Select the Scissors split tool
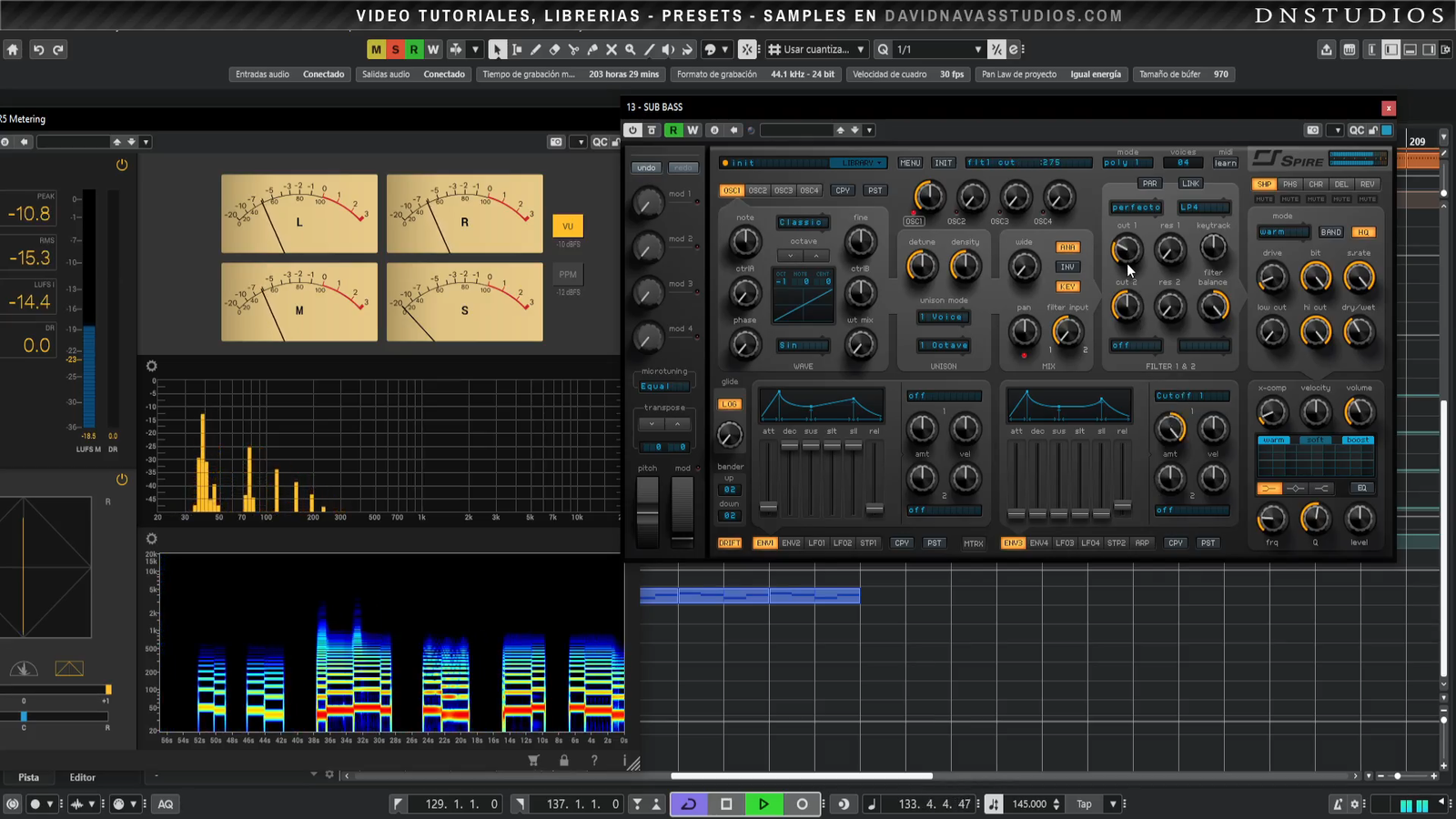The width and height of the screenshot is (1456, 819). [x=573, y=50]
